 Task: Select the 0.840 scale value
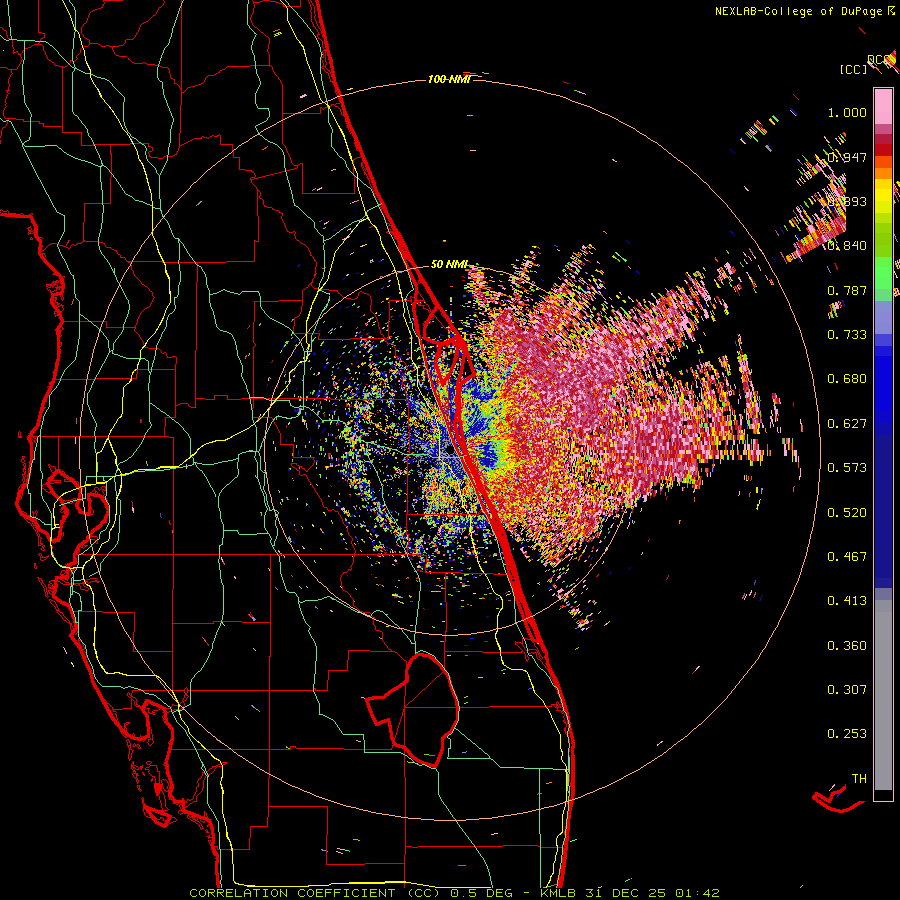tap(847, 246)
